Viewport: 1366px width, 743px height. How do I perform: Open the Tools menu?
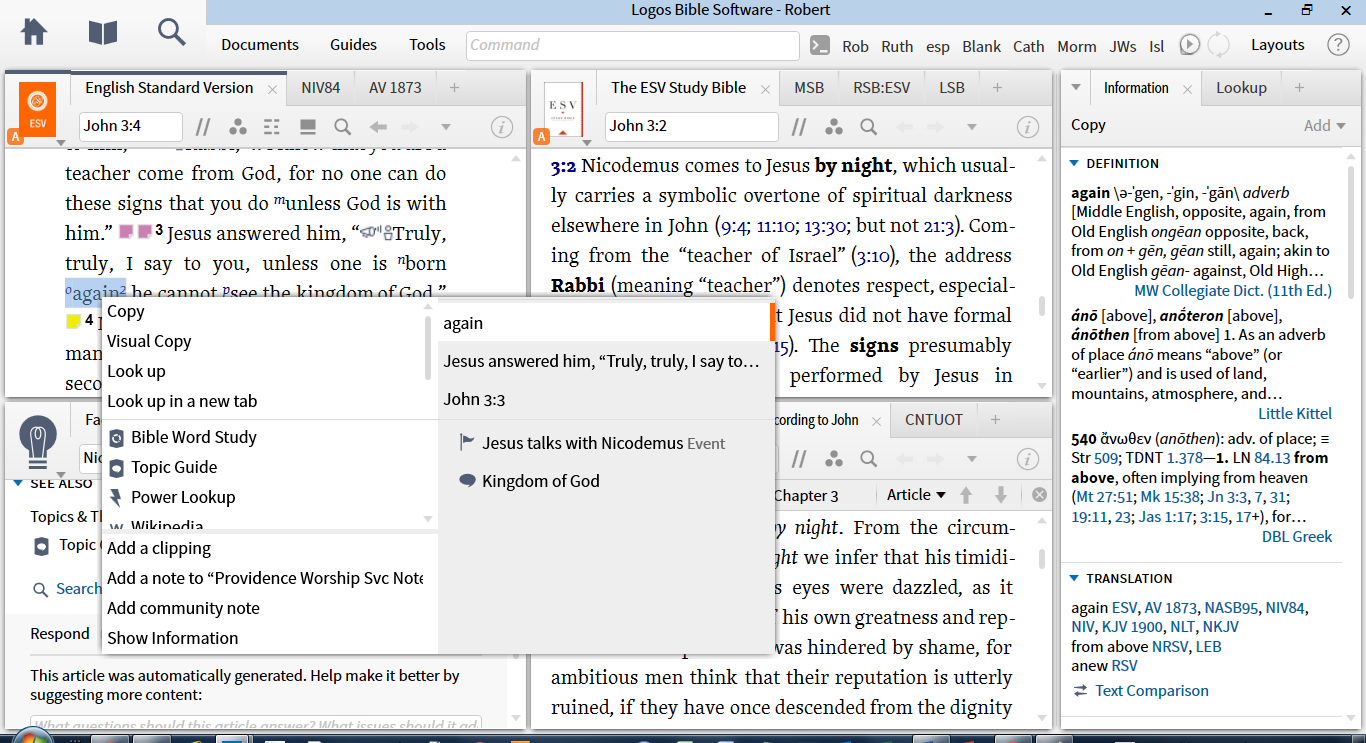point(427,45)
